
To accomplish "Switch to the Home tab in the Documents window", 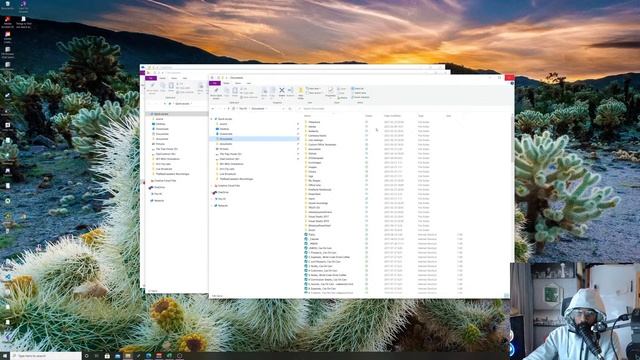I will [x=227, y=83].
